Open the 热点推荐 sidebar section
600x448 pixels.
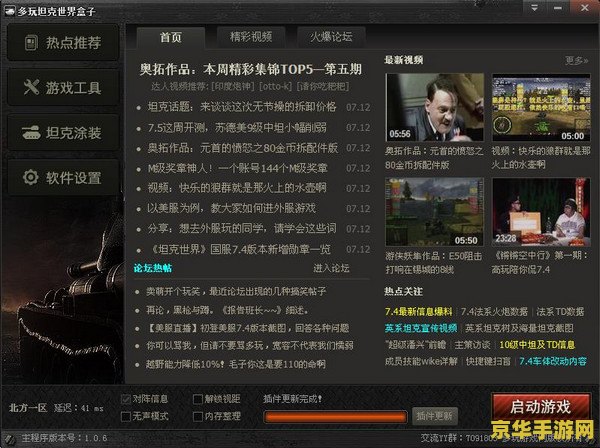pyautogui.click(x=64, y=42)
